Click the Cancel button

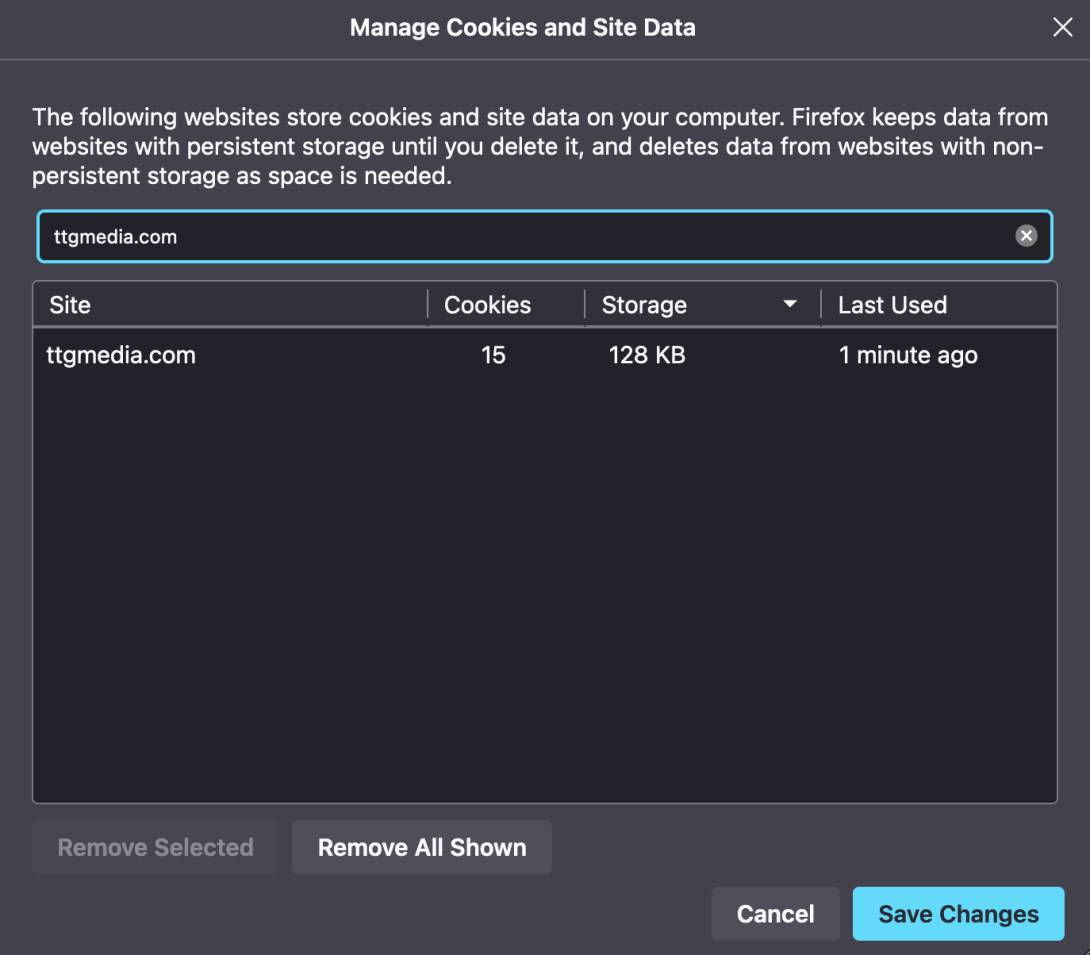(x=775, y=913)
